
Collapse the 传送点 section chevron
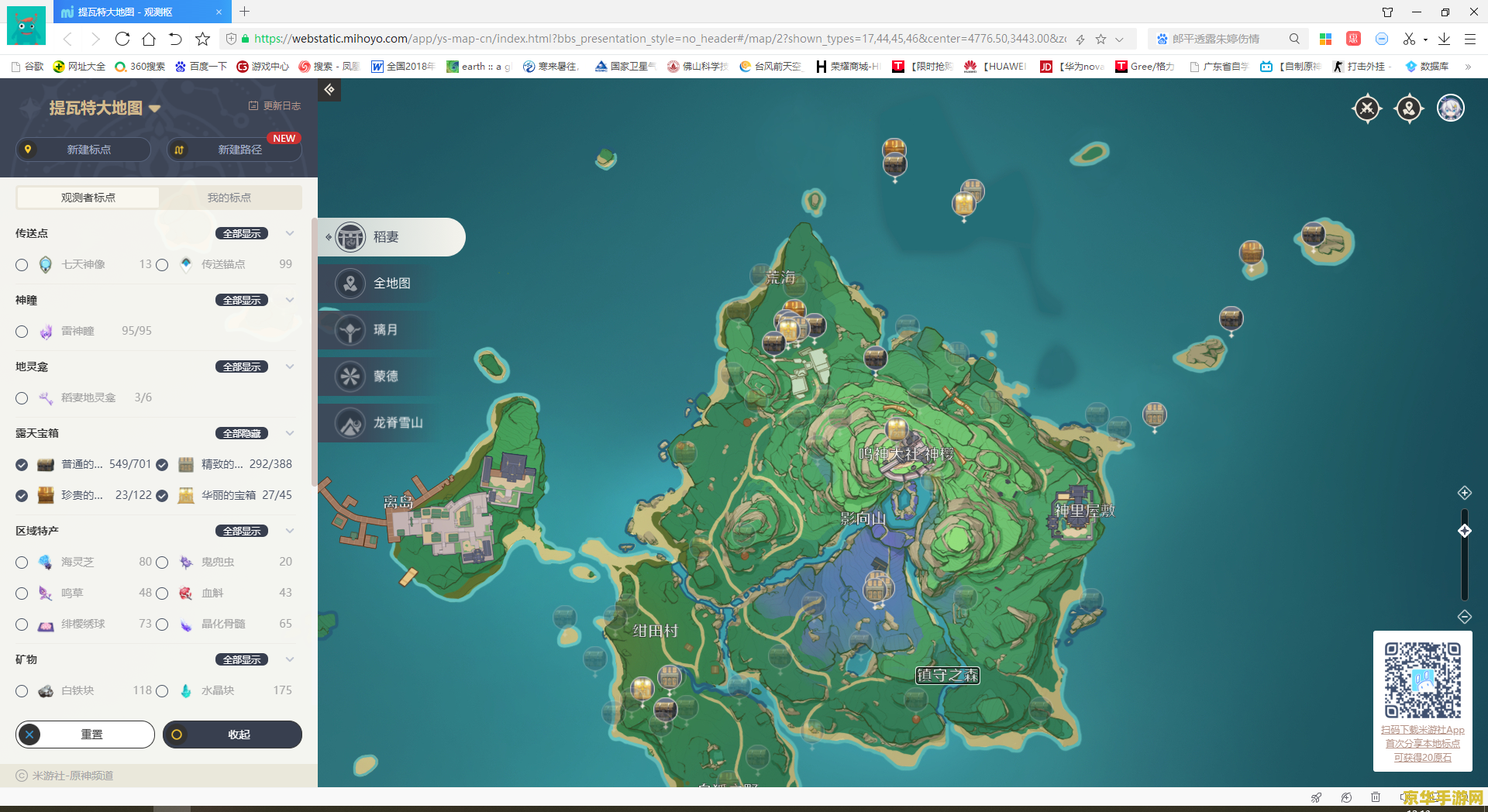click(290, 233)
